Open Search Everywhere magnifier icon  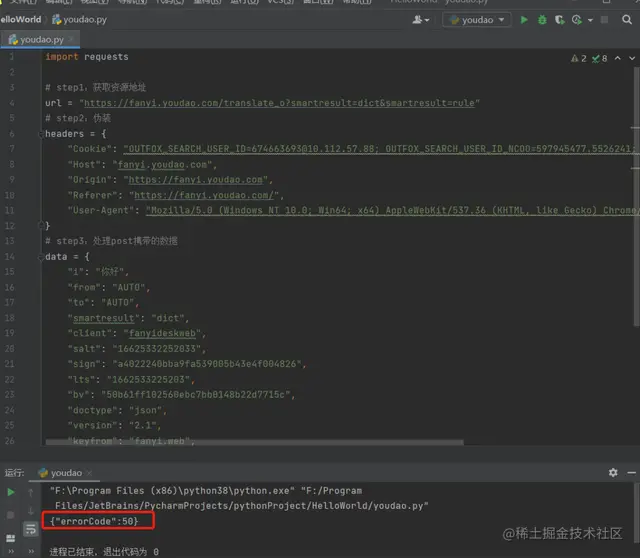click(x=627, y=20)
